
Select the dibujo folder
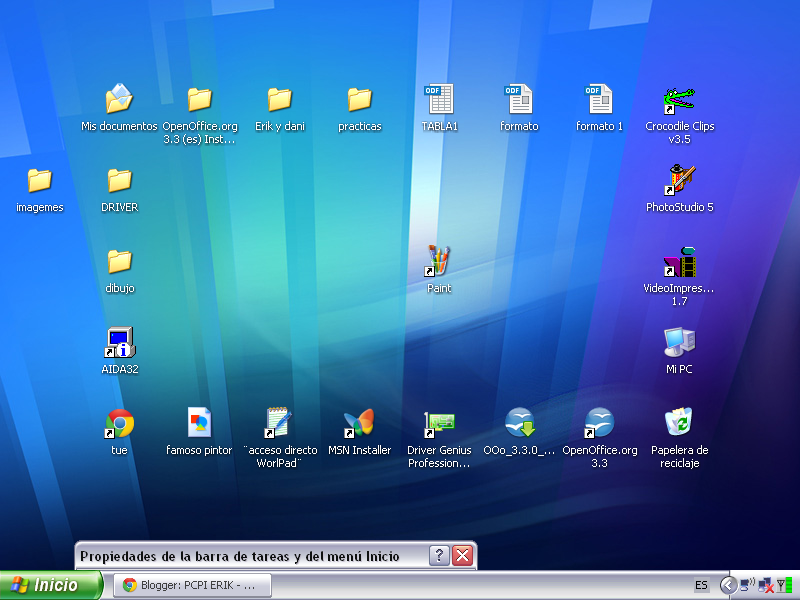(119, 261)
